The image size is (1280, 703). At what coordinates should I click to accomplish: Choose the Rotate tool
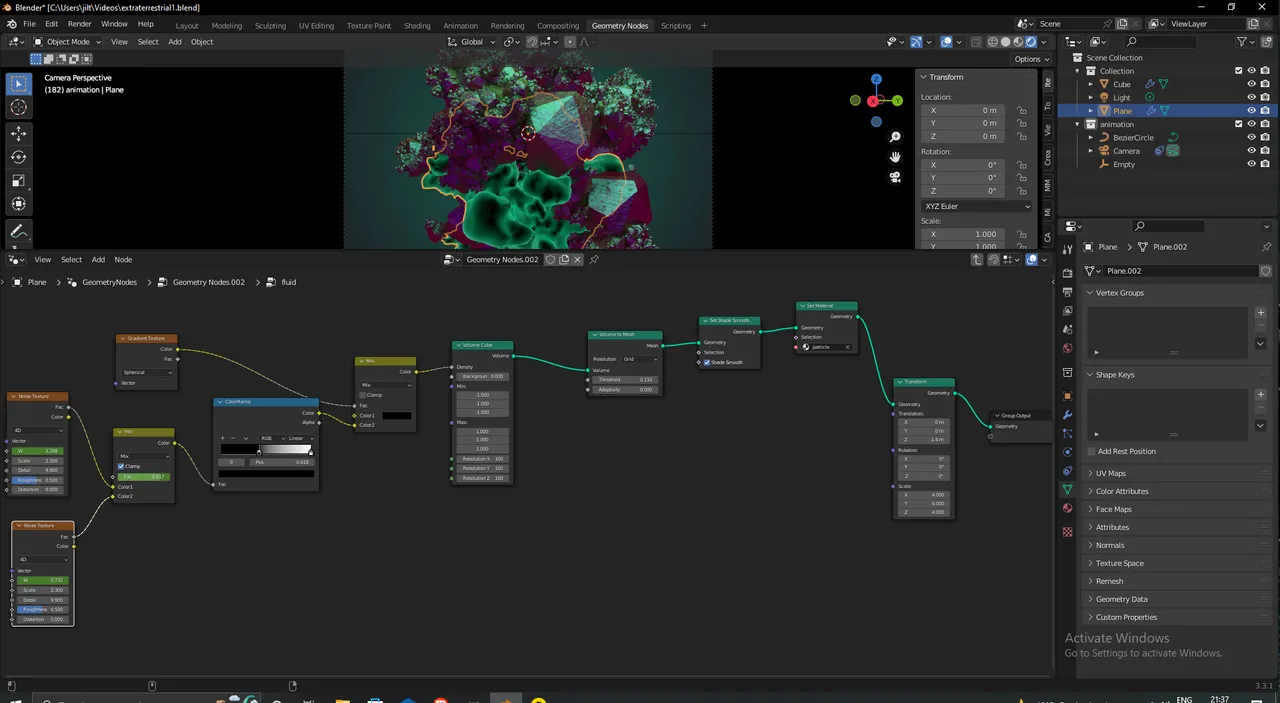pos(19,157)
